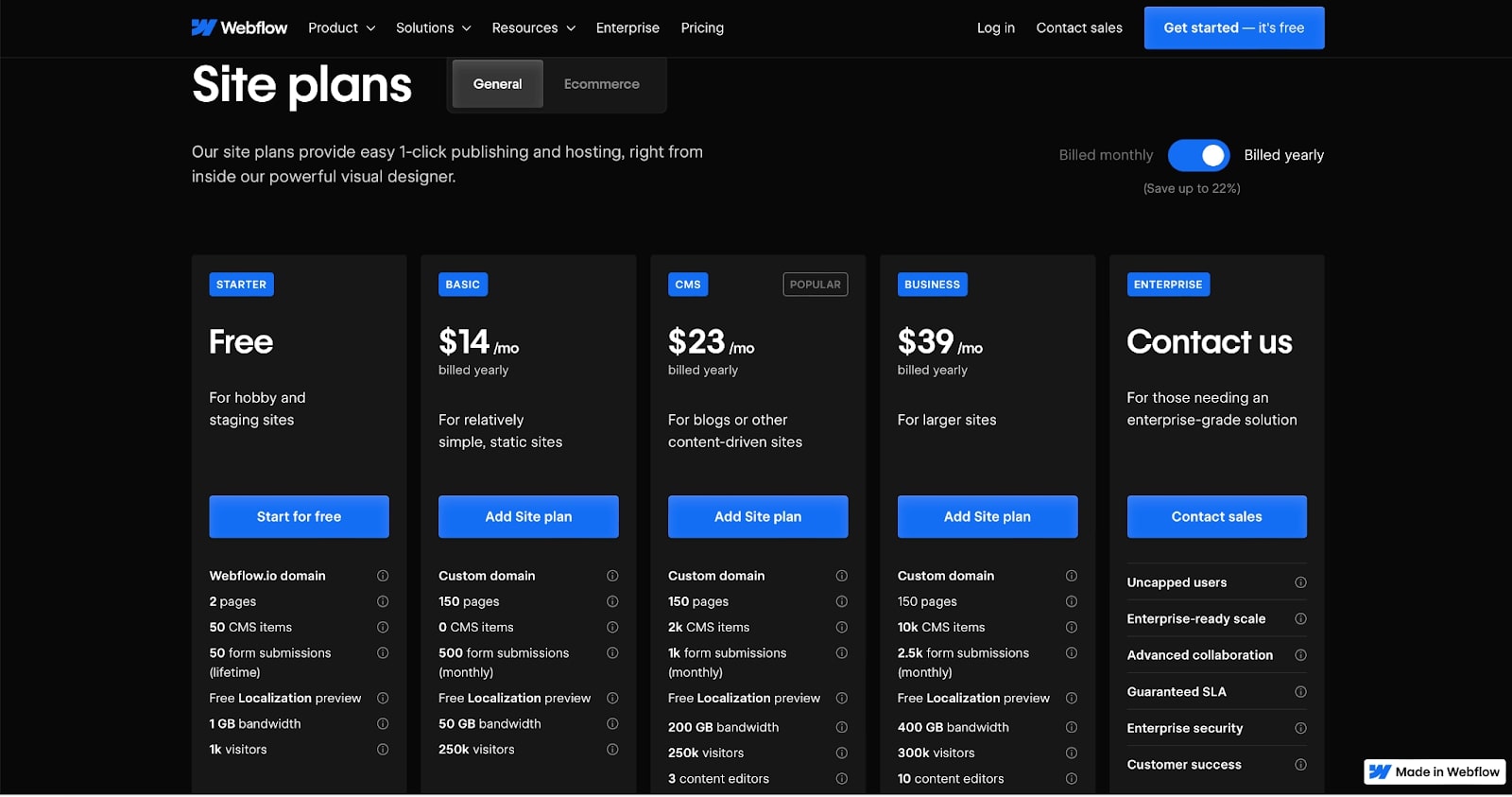Show info for Advanced collaboration
Viewport: 1512px width, 797px height.
1300,655
